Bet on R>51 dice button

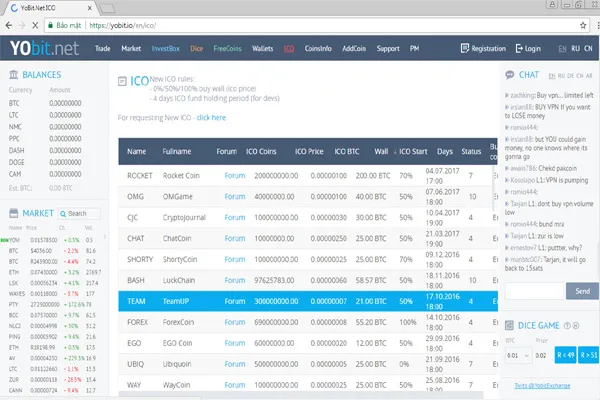point(589,356)
